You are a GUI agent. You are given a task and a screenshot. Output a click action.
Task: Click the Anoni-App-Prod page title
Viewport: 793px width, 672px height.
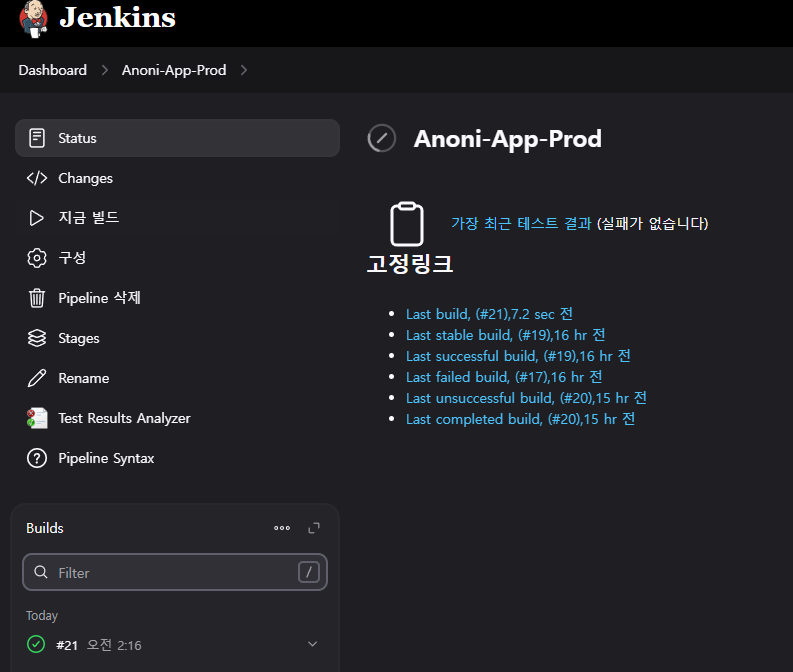(x=508, y=139)
